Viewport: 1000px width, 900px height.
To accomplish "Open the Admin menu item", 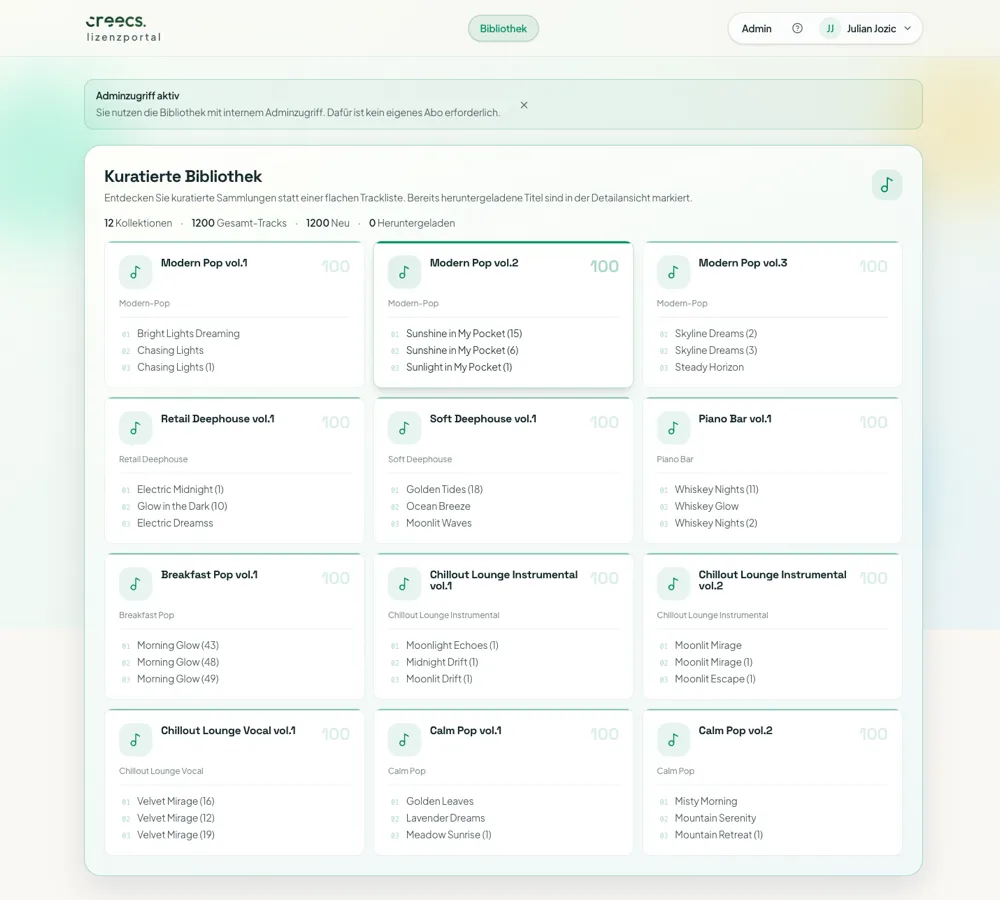I will pyautogui.click(x=756, y=29).
